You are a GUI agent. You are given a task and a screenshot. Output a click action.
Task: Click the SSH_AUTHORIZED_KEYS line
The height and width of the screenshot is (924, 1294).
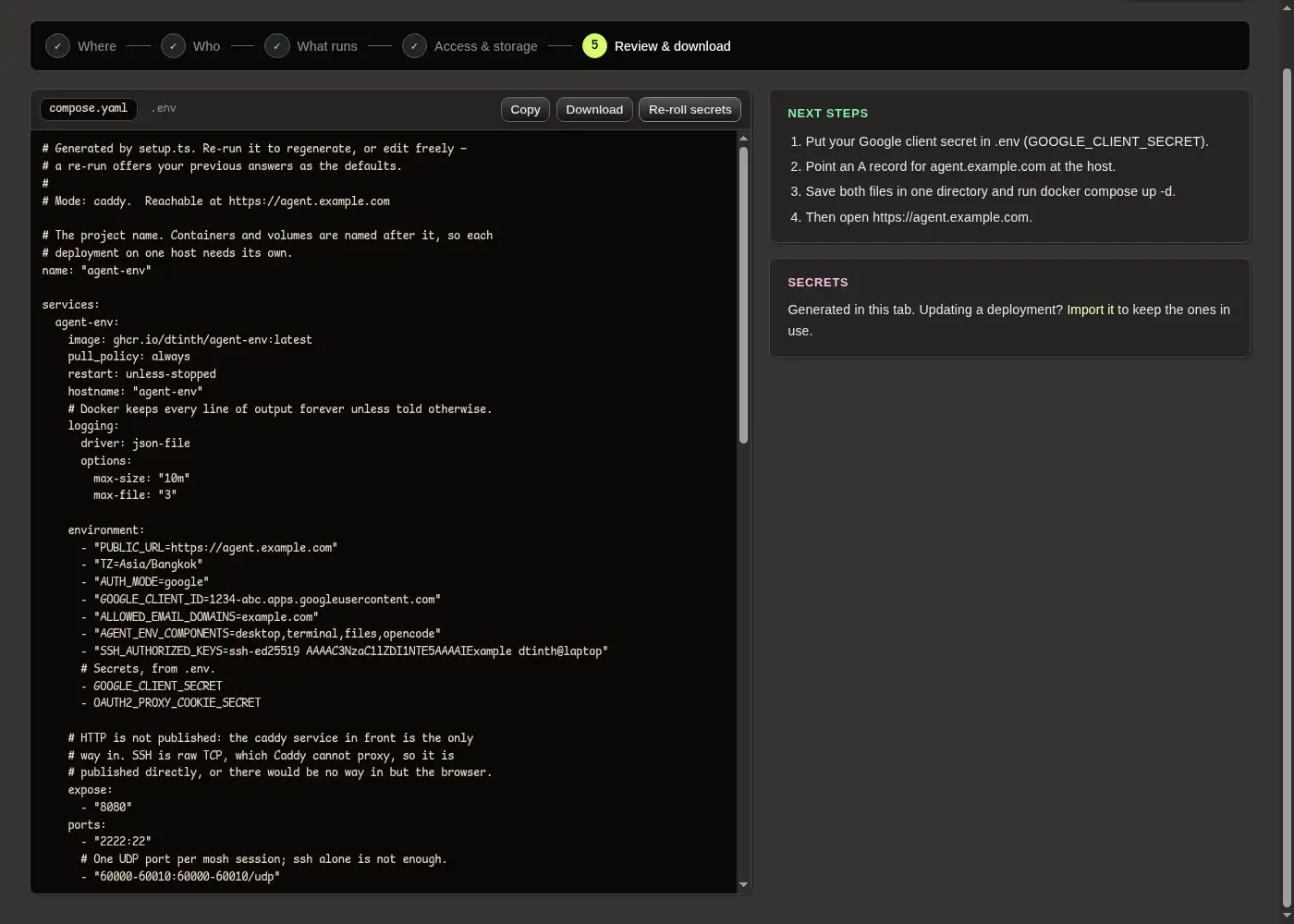click(344, 651)
